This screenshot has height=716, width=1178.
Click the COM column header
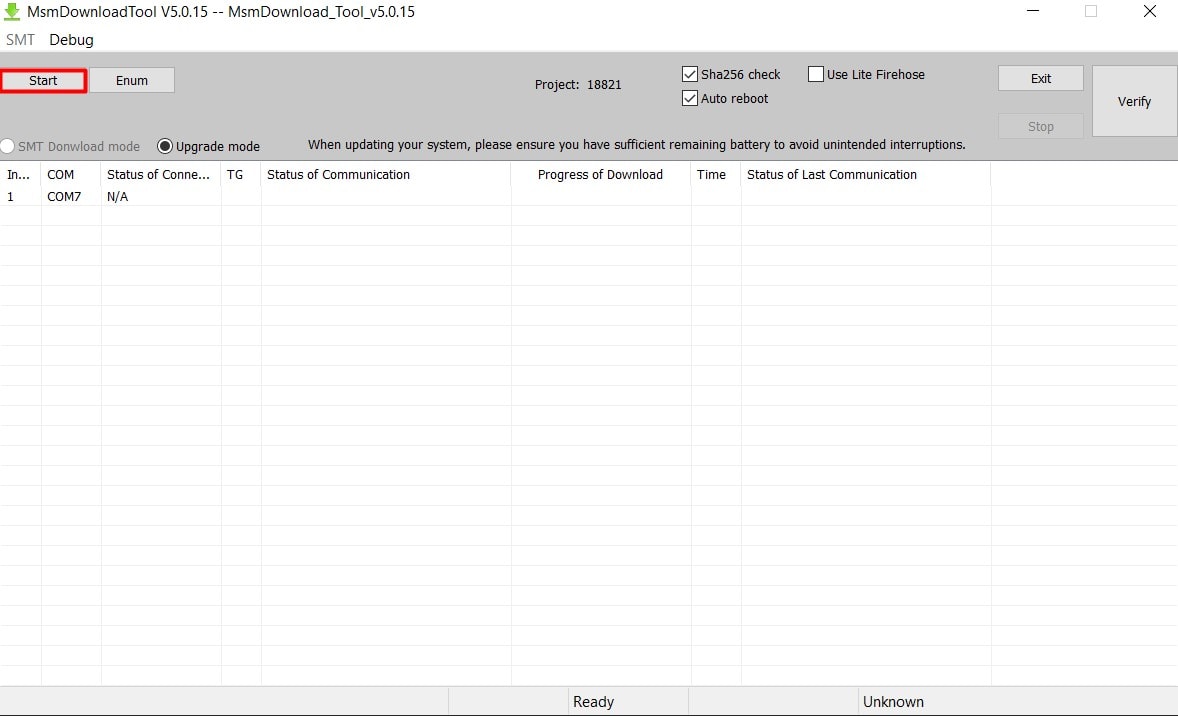[x=71, y=174]
